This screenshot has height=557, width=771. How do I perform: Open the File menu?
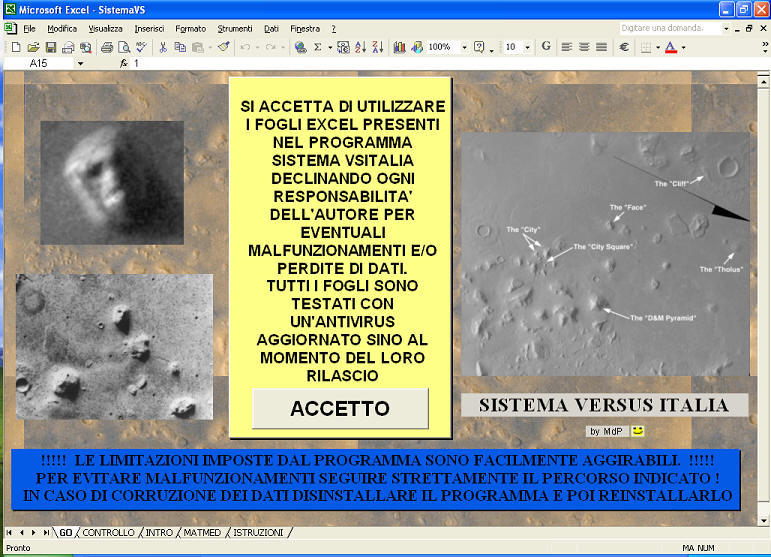[x=29, y=29]
